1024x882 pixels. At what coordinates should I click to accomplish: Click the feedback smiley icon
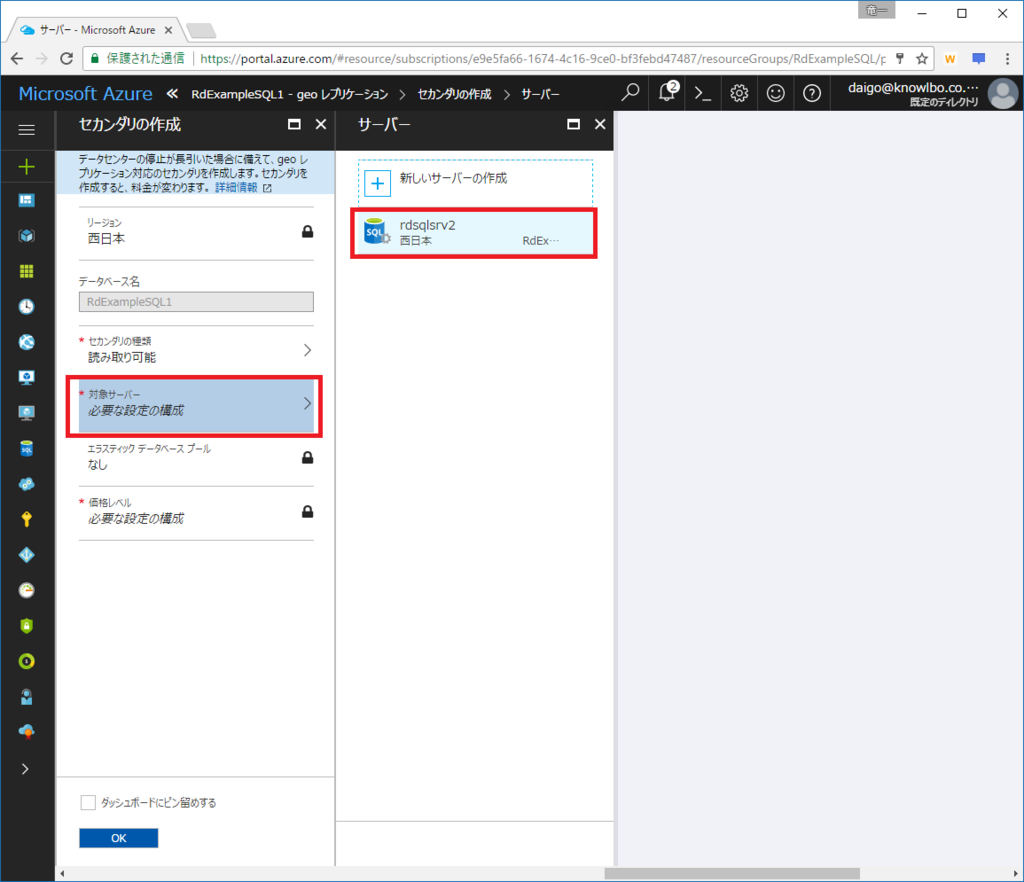click(776, 93)
